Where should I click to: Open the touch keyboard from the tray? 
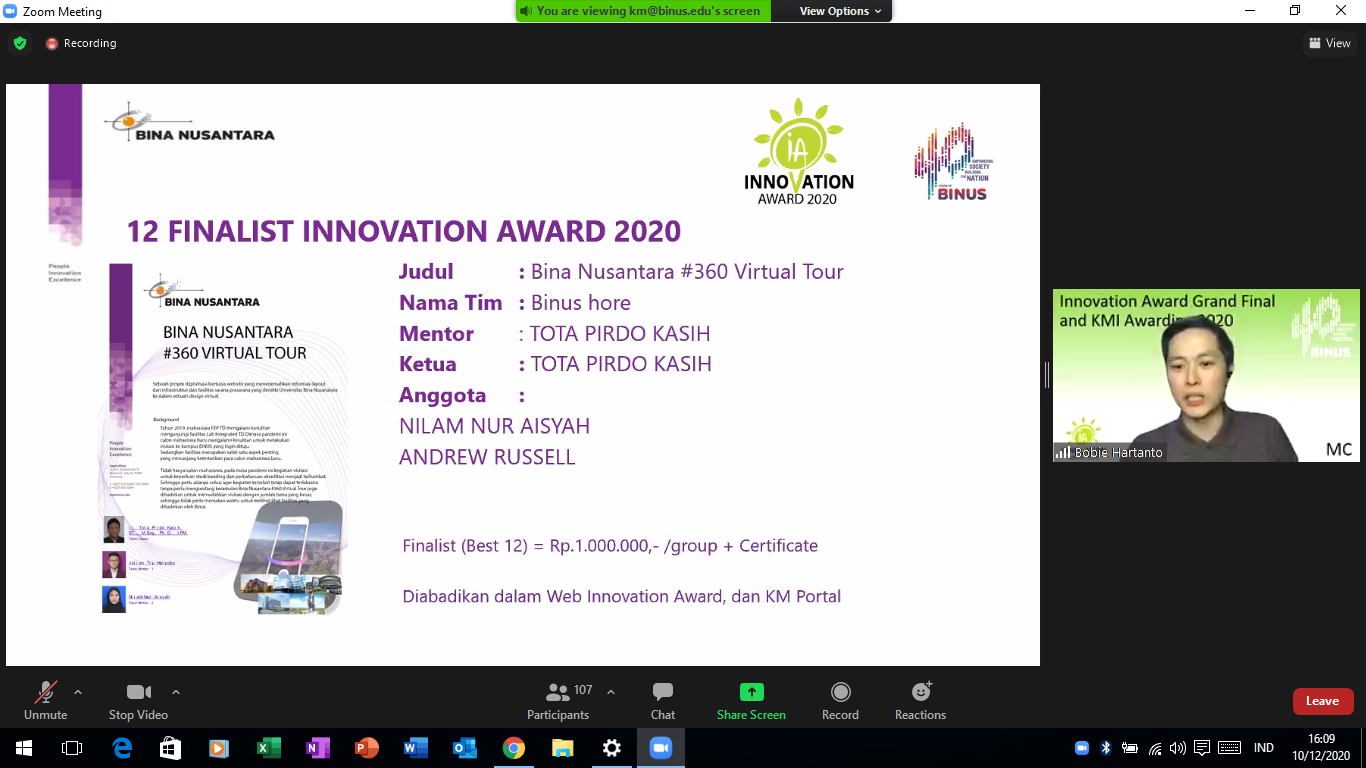click(x=1229, y=748)
